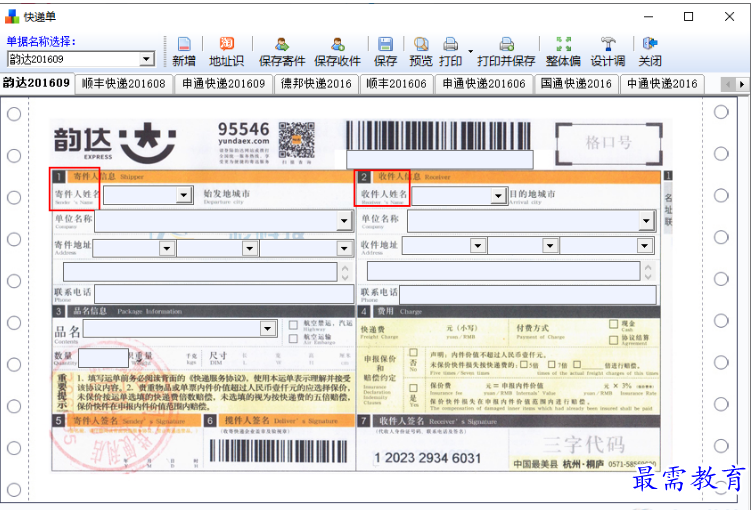Switch to 顺丰快递201608 tab
754x510 pixels.
click(x=124, y=84)
